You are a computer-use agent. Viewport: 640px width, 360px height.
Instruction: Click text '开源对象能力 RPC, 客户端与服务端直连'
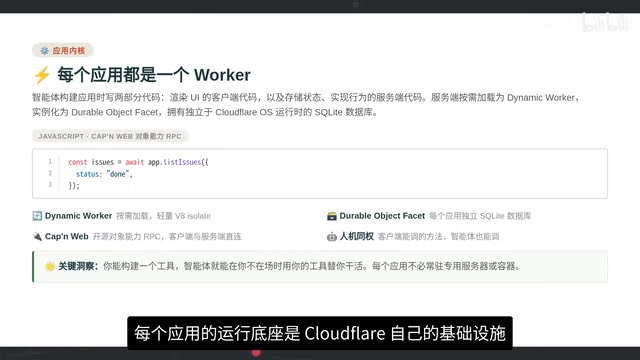point(167,236)
